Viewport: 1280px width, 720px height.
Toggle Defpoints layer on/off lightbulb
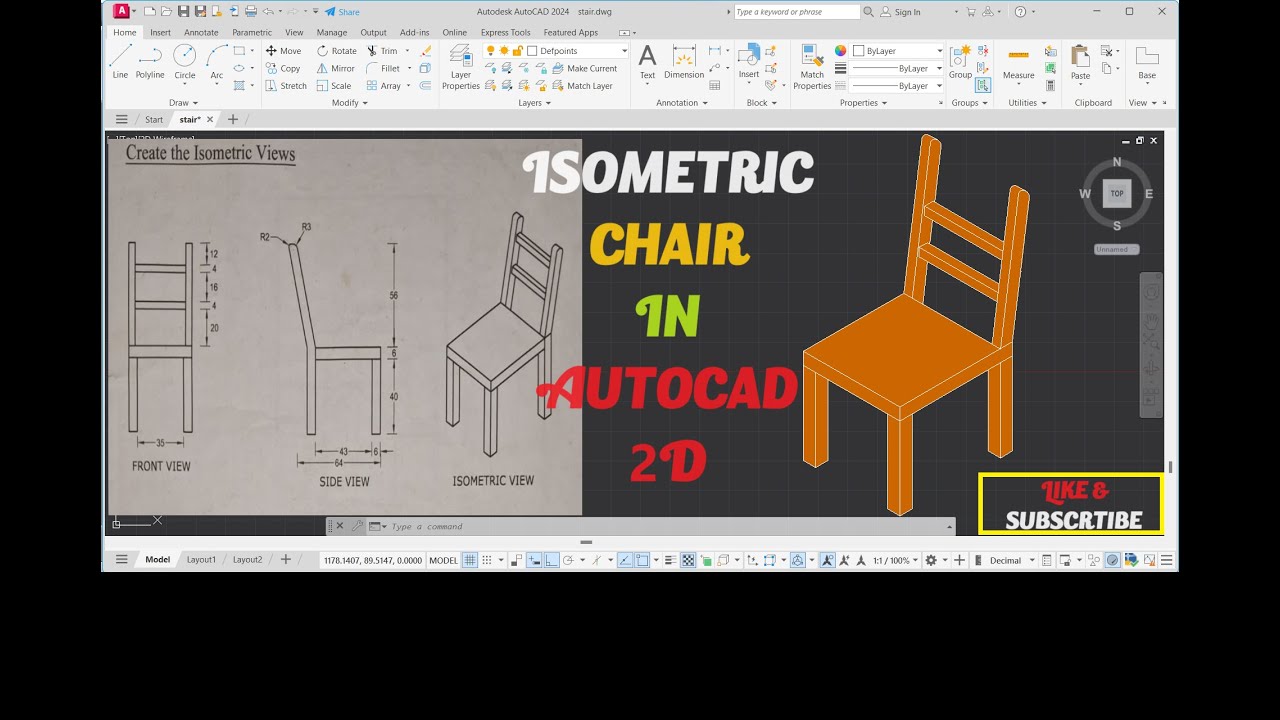491,51
